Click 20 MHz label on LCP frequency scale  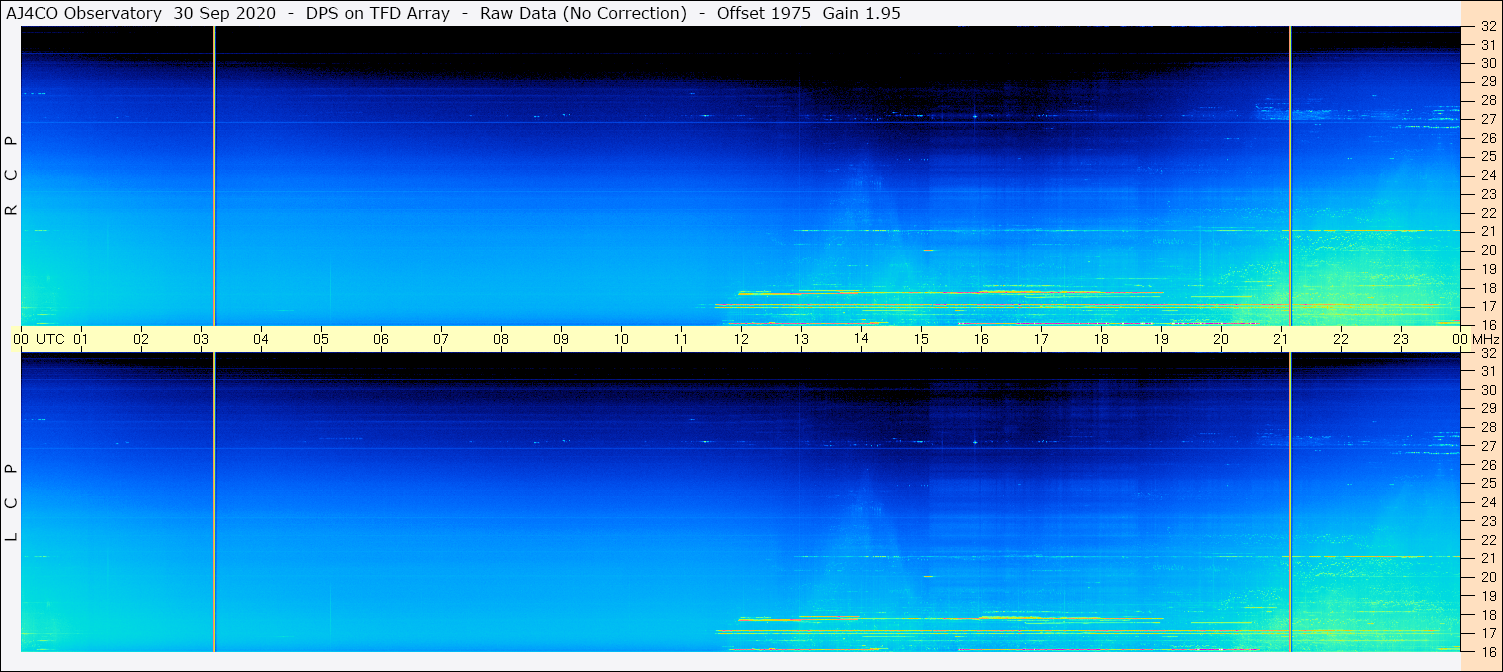point(1487,577)
